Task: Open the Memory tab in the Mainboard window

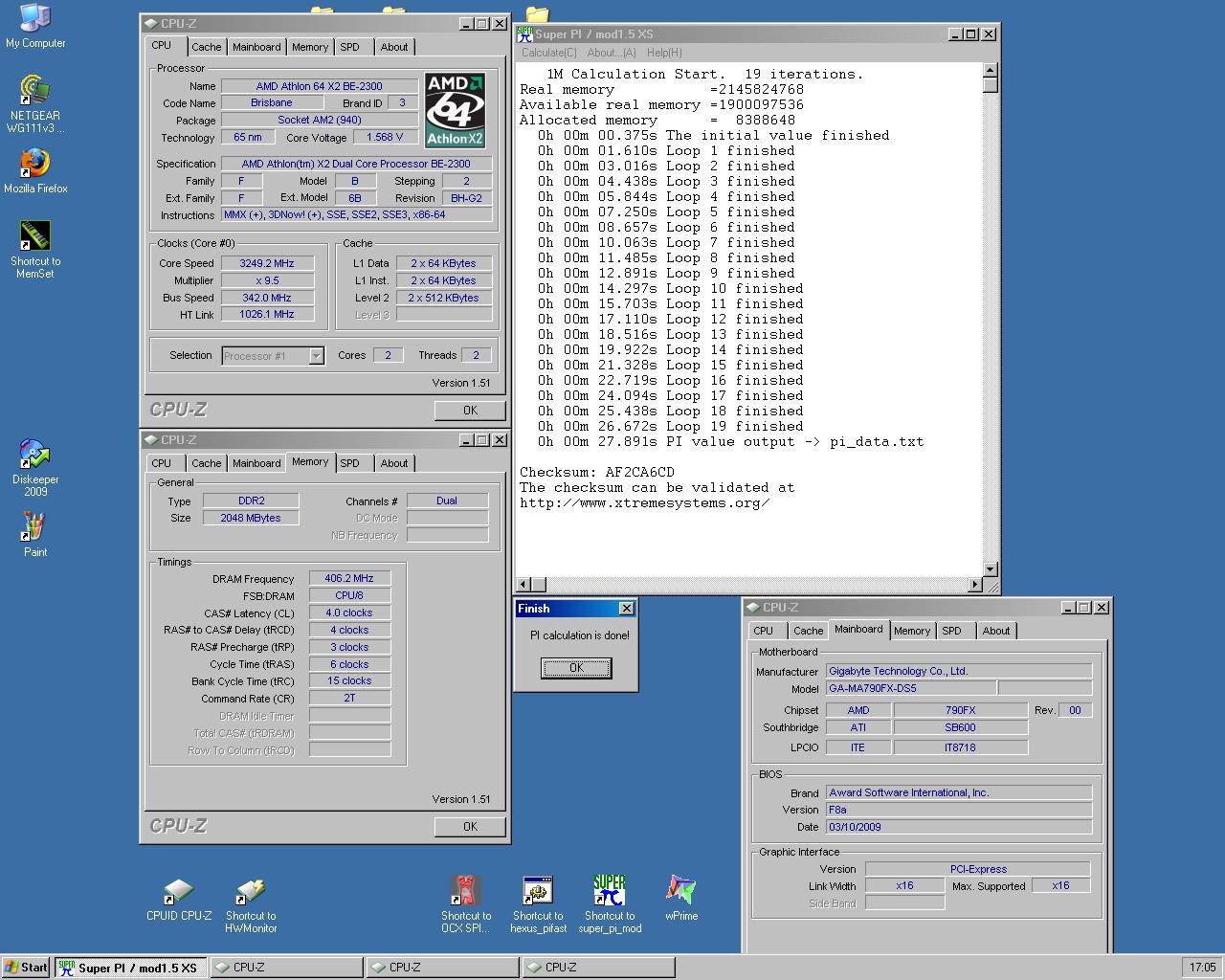Action: pyautogui.click(x=912, y=631)
